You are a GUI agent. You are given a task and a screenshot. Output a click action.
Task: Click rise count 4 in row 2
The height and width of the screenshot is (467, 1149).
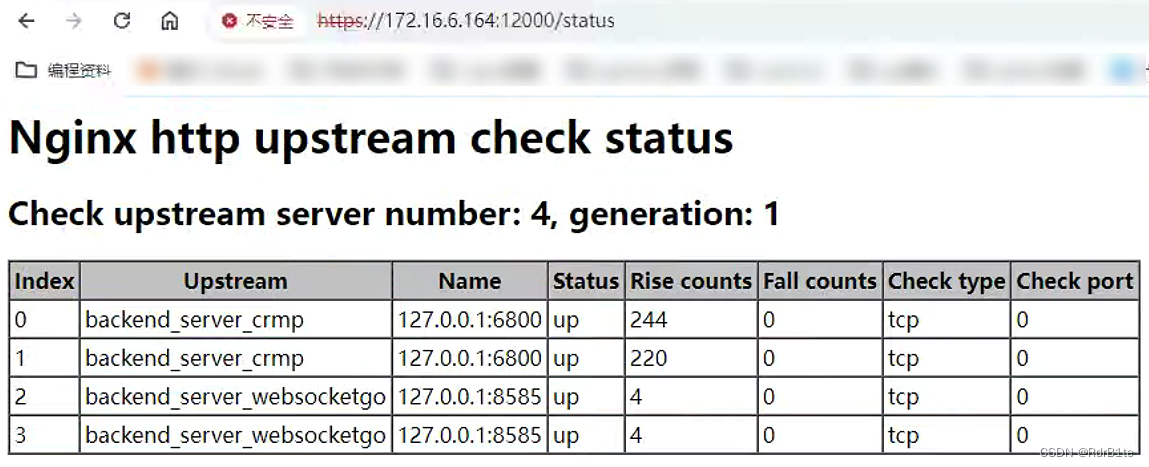coord(636,396)
